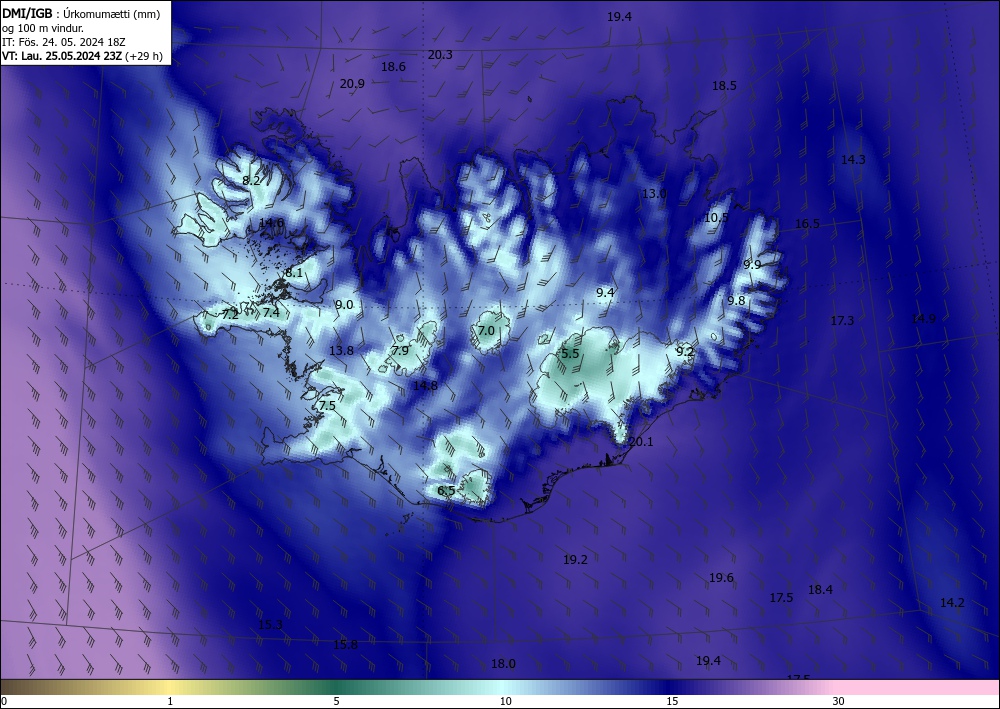Viewport: 1000px width, 709px height.
Task: Click the 'og 100 m vindur.' legend line
Action: [x=43, y=28]
